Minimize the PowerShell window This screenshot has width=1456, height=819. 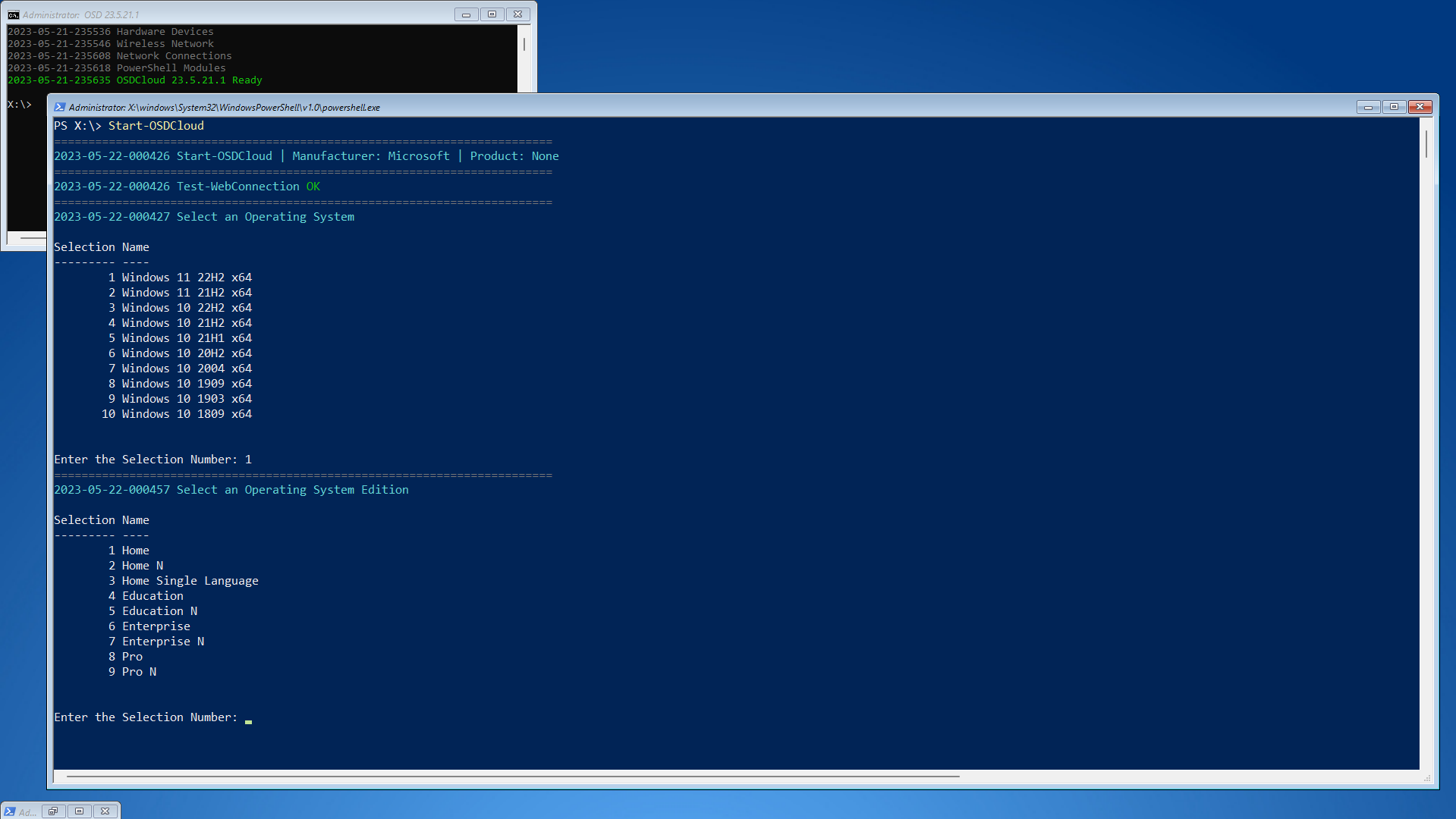click(1368, 107)
